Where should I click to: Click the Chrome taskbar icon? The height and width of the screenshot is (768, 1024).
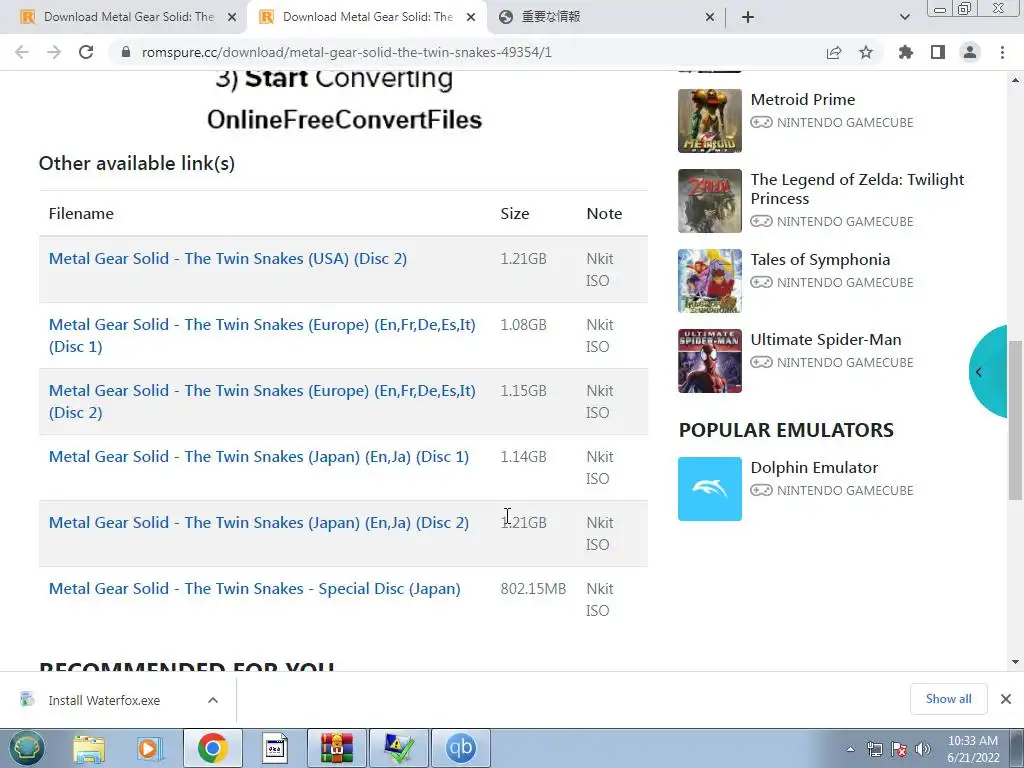point(212,748)
